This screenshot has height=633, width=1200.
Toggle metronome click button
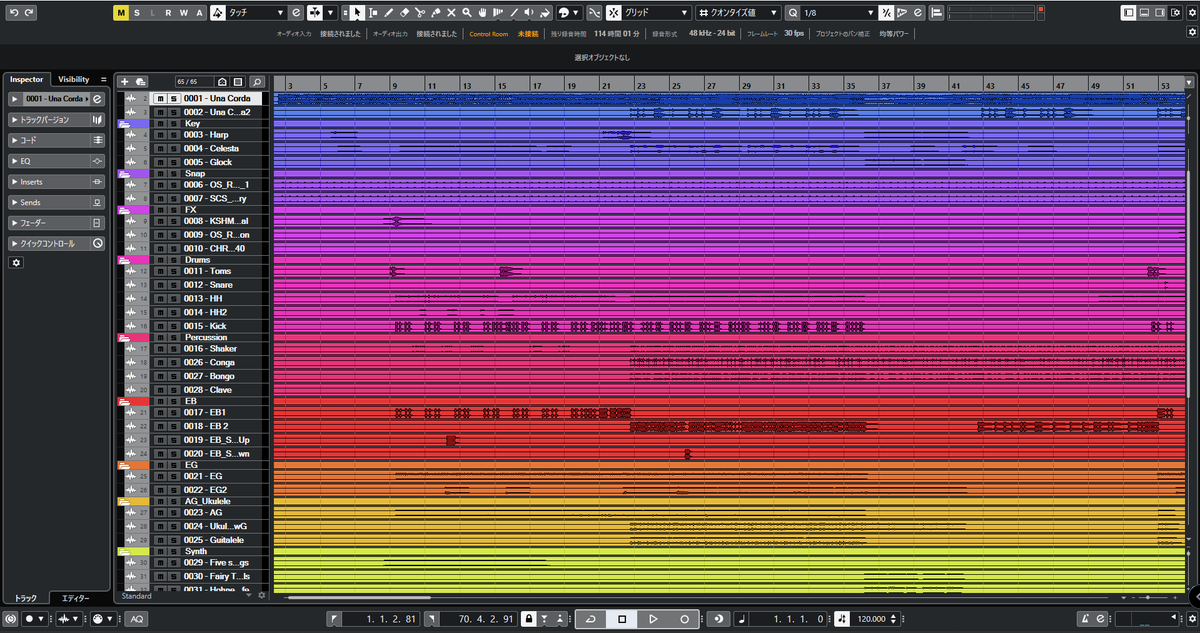coord(1085,619)
